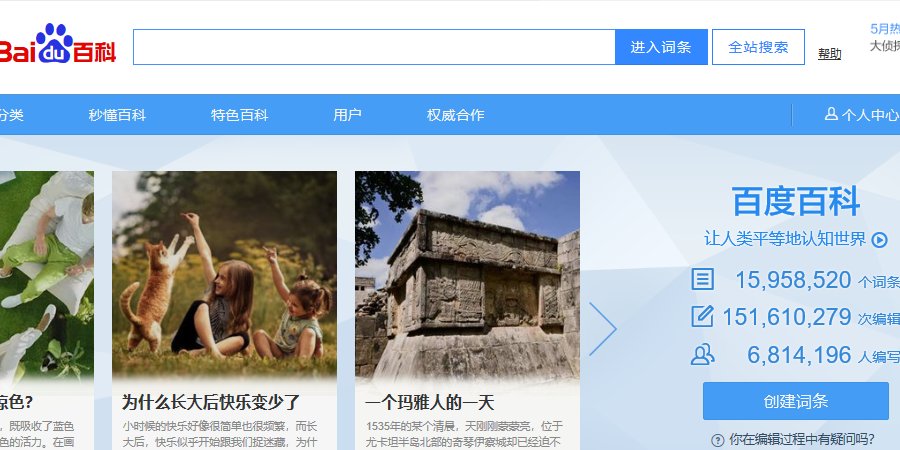
Task: Click the editor count 6,814,196
Action: [x=799, y=355]
